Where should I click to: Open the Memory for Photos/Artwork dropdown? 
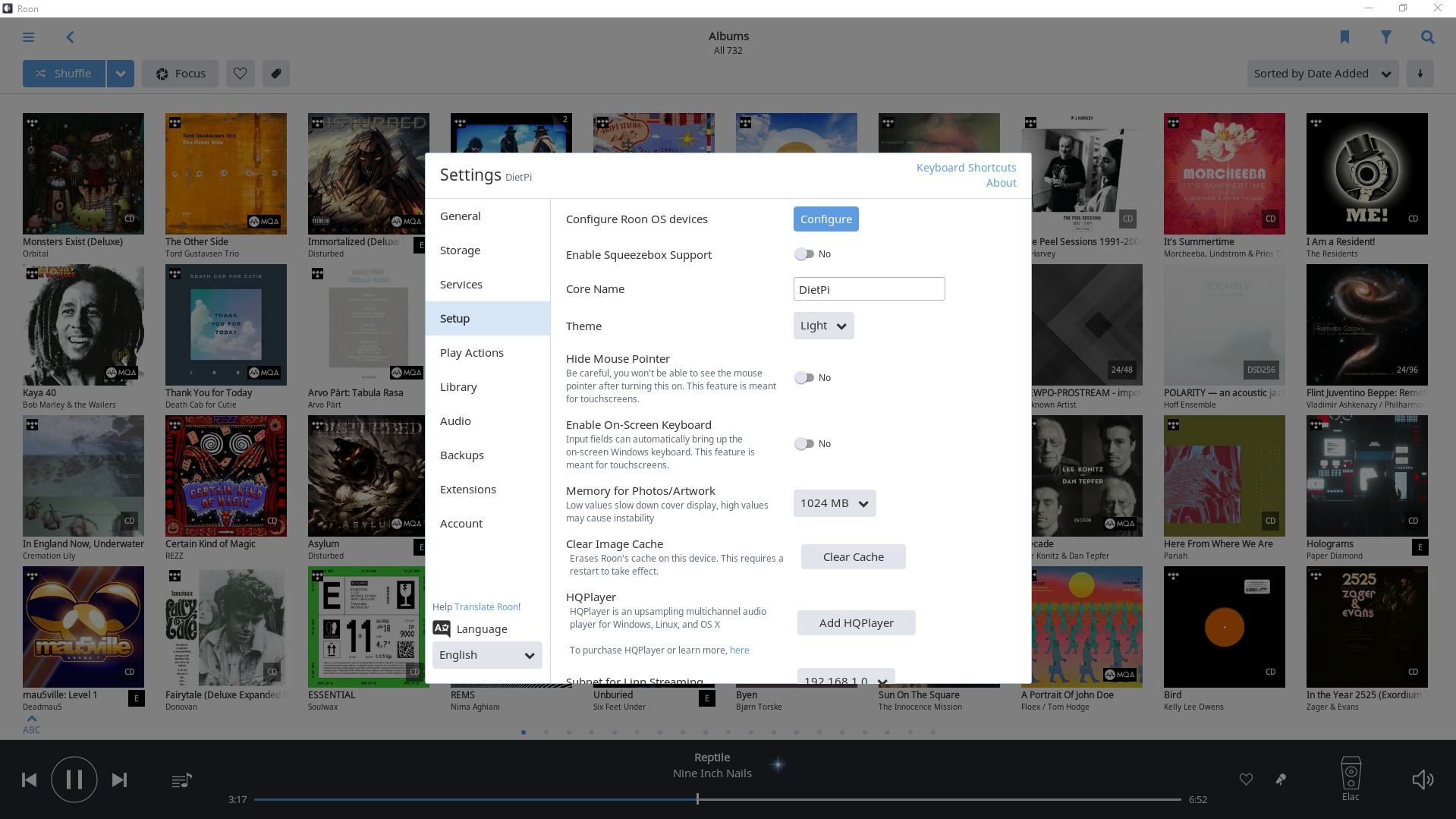(835, 503)
